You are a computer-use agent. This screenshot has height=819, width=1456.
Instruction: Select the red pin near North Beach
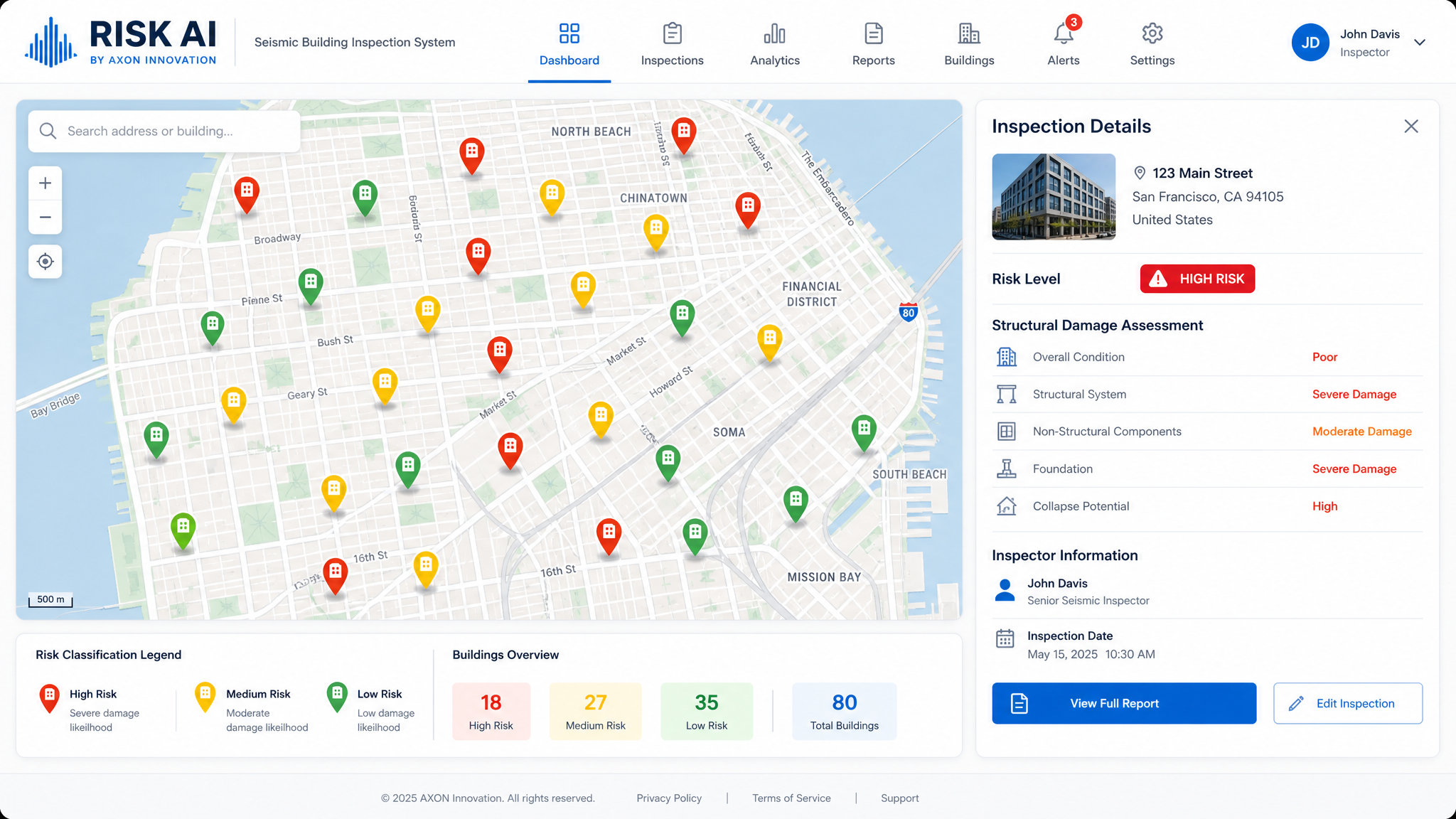tap(683, 134)
